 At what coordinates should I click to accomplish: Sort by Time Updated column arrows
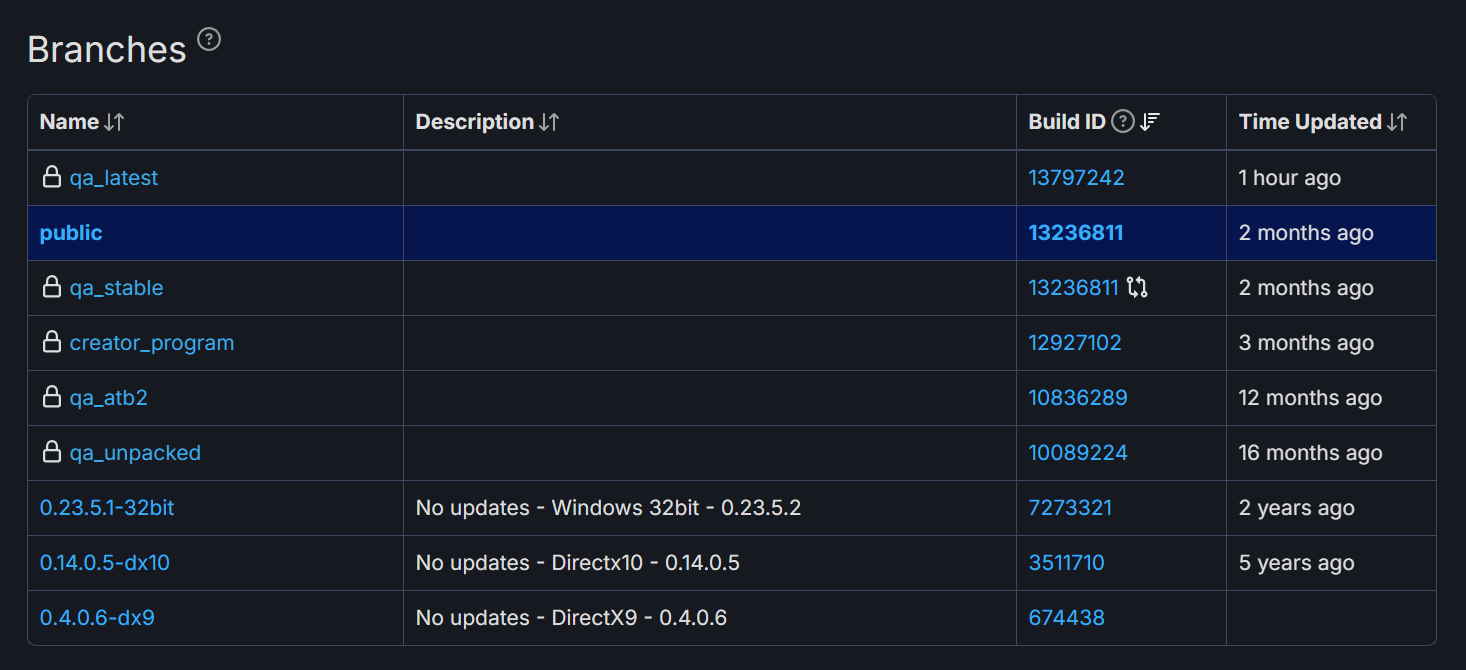pyautogui.click(x=1397, y=122)
